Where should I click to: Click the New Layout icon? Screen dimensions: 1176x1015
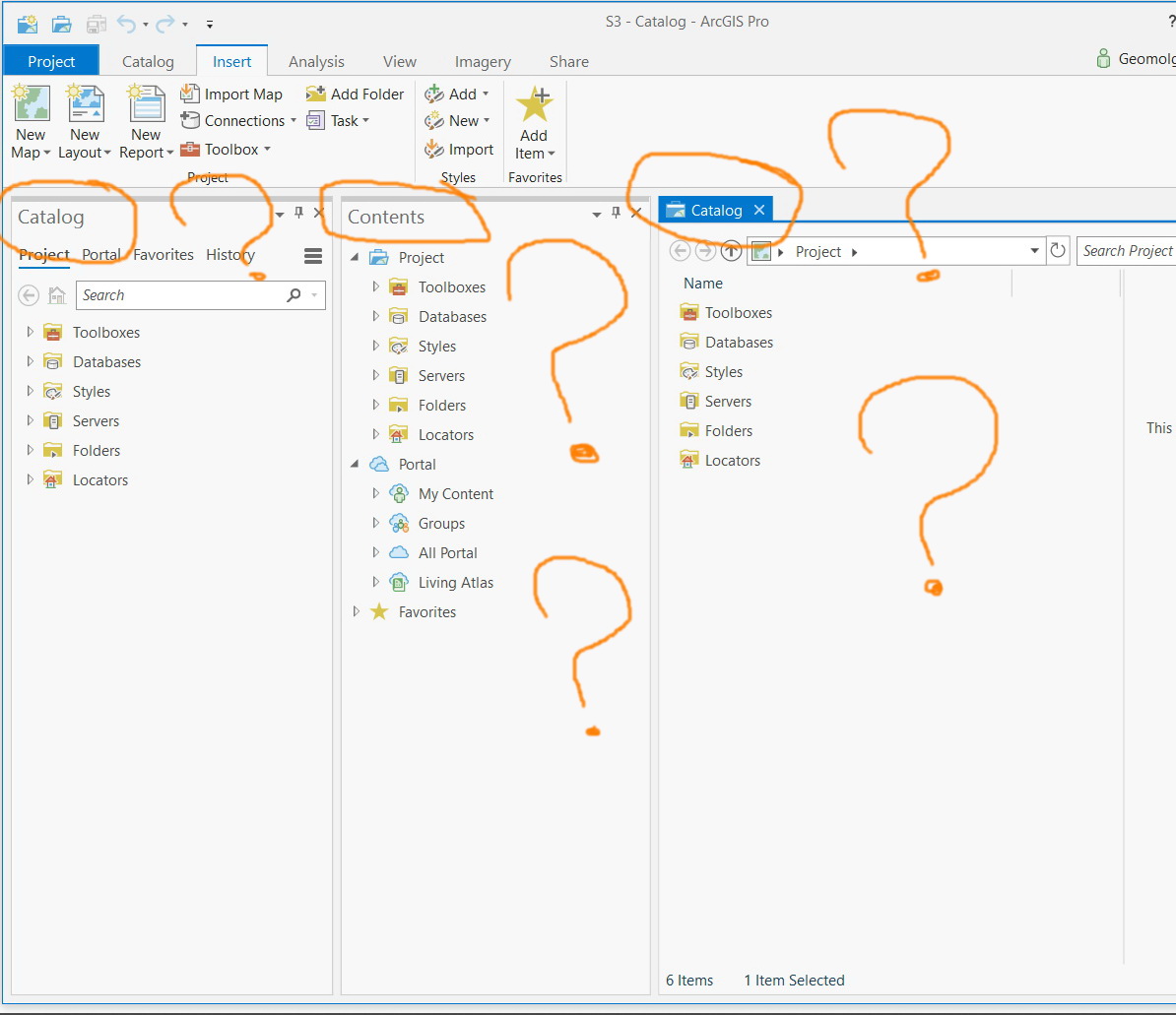tap(85, 103)
